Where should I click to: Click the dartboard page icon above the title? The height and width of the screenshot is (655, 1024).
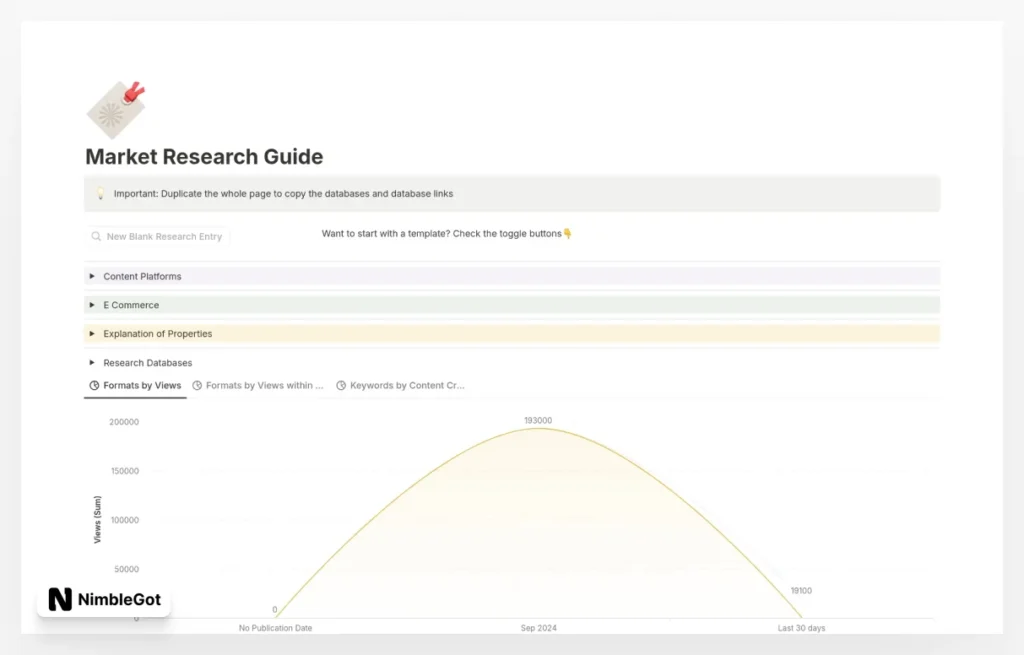point(116,105)
